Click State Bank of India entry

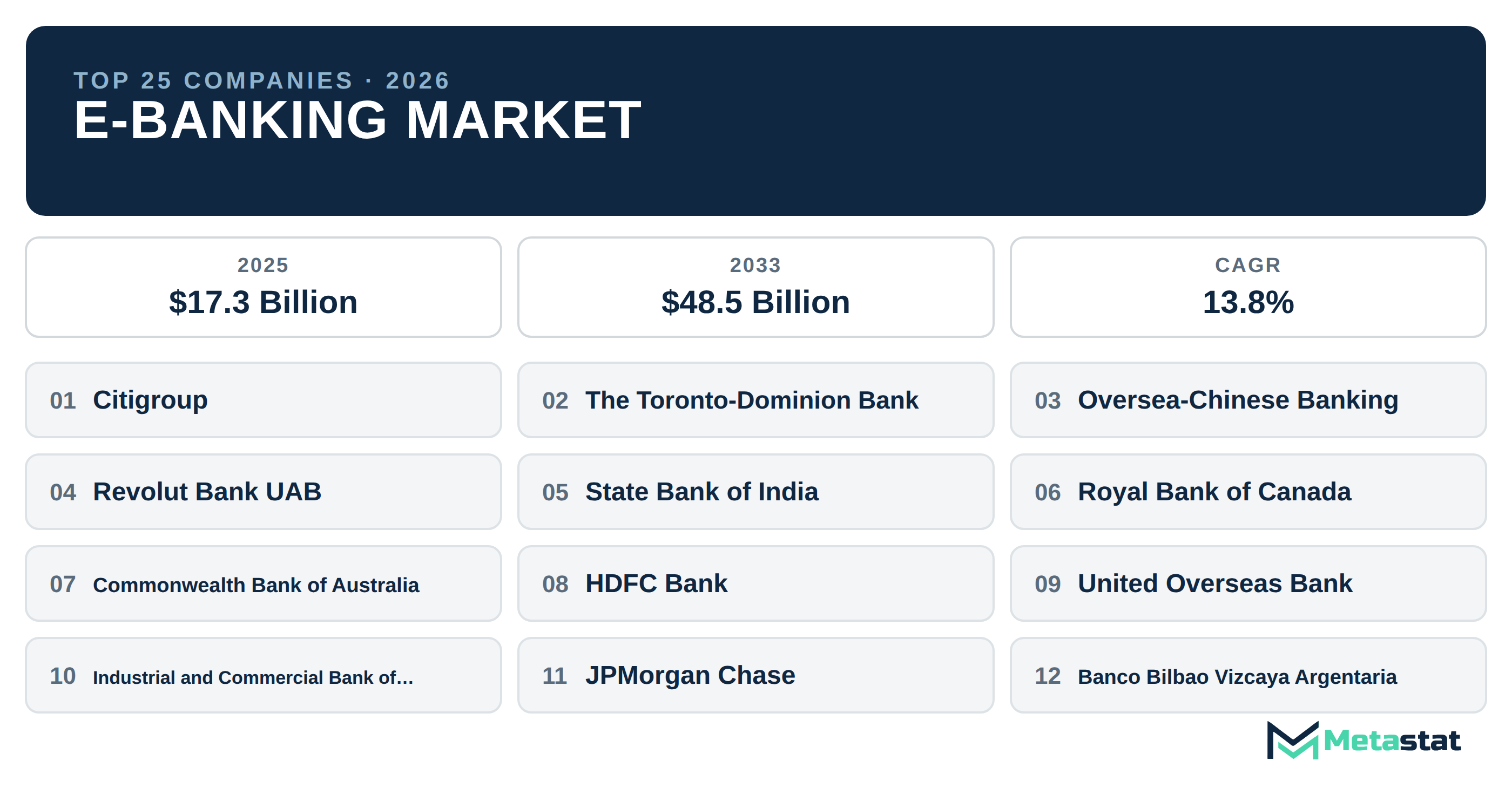(755, 491)
